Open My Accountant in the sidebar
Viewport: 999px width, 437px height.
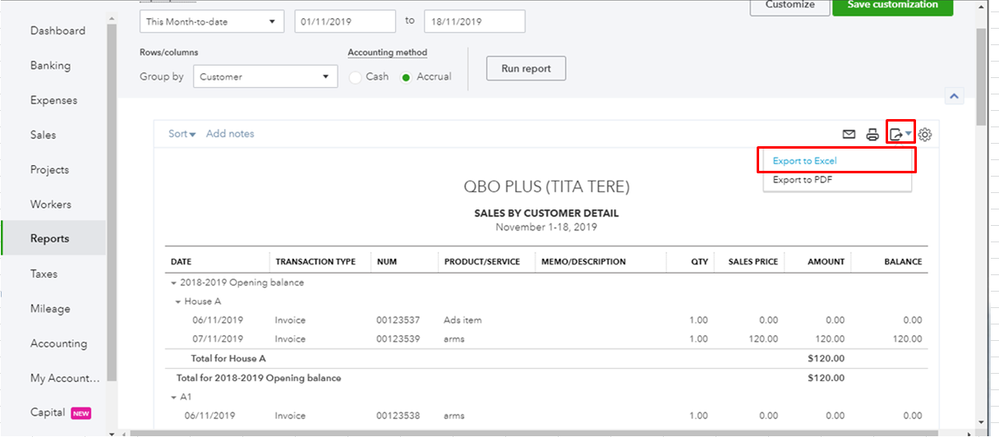click(x=65, y=378)
